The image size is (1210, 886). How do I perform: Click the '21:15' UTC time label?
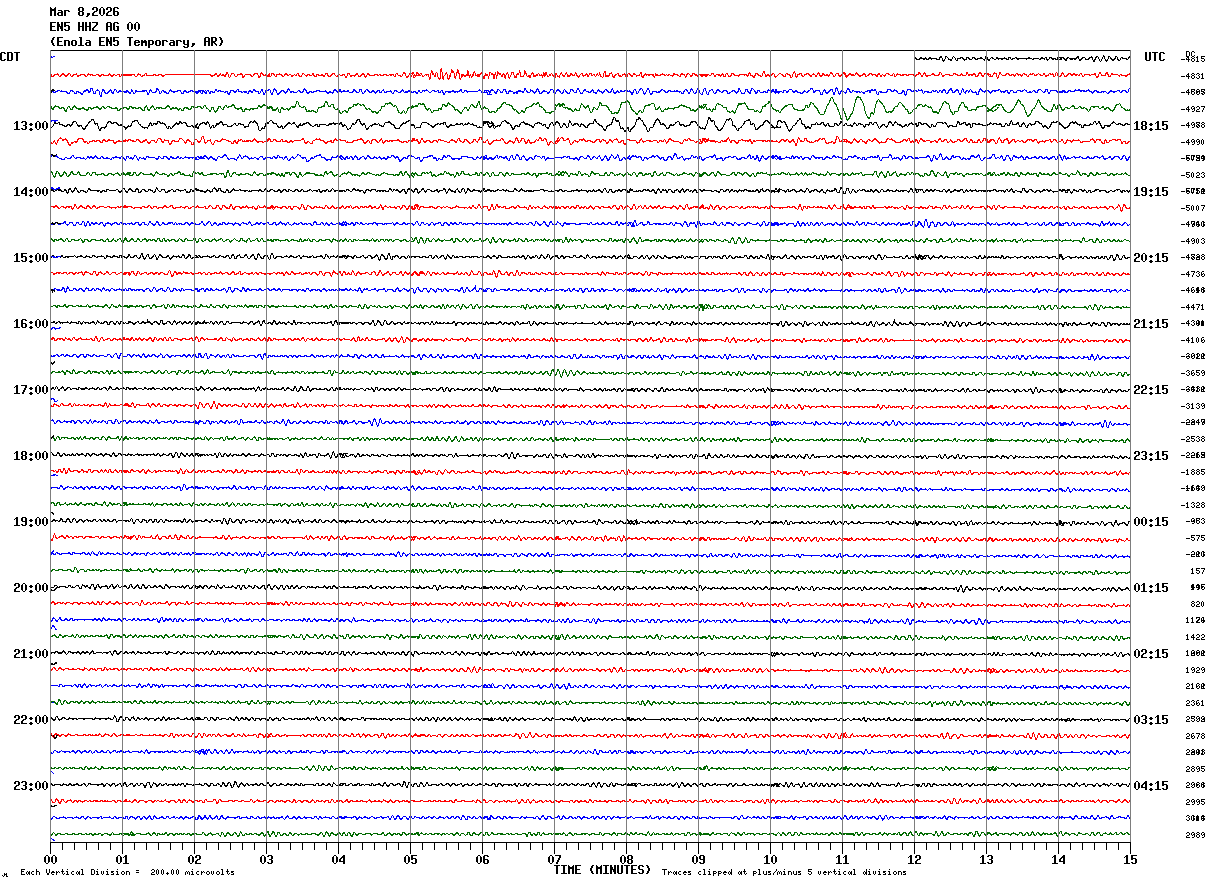point(1151,324)
